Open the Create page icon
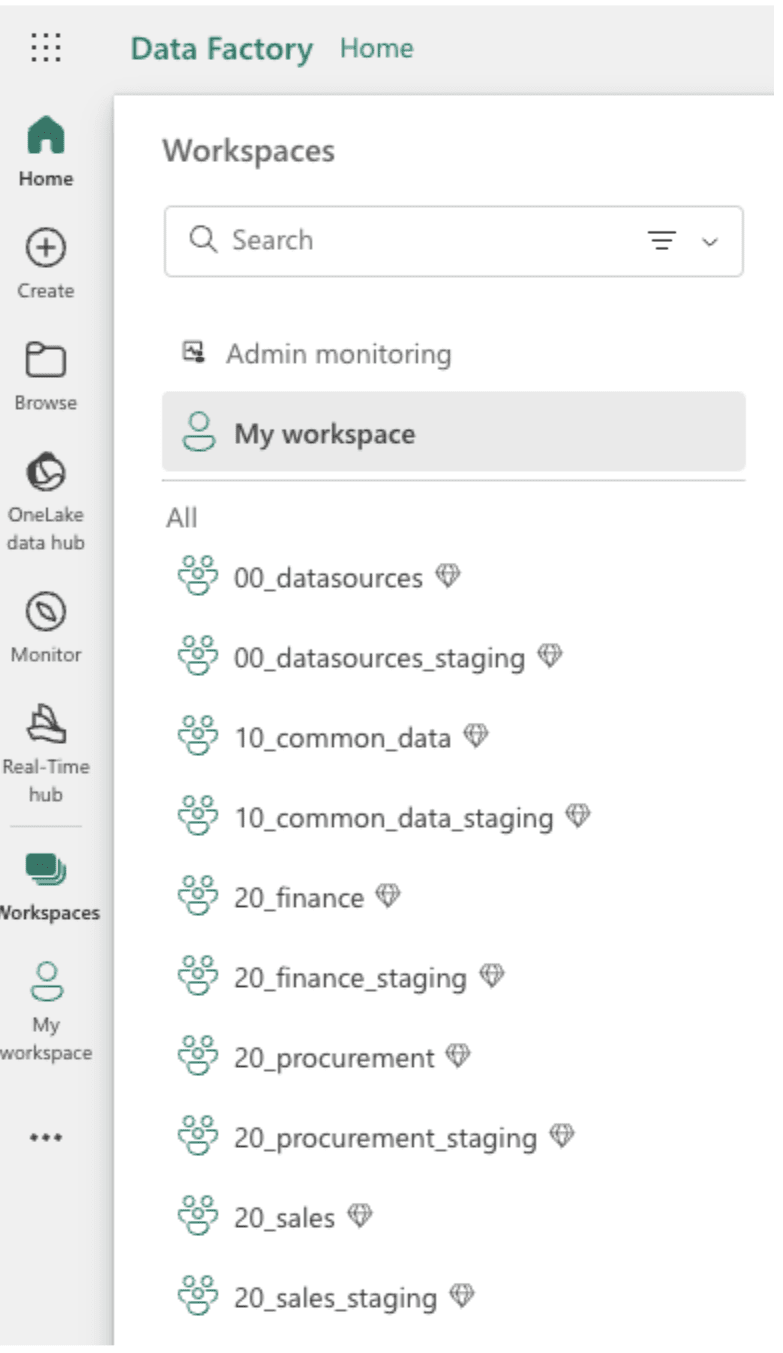The width and height of the screenshot is (783, 1353). point(46,248)
